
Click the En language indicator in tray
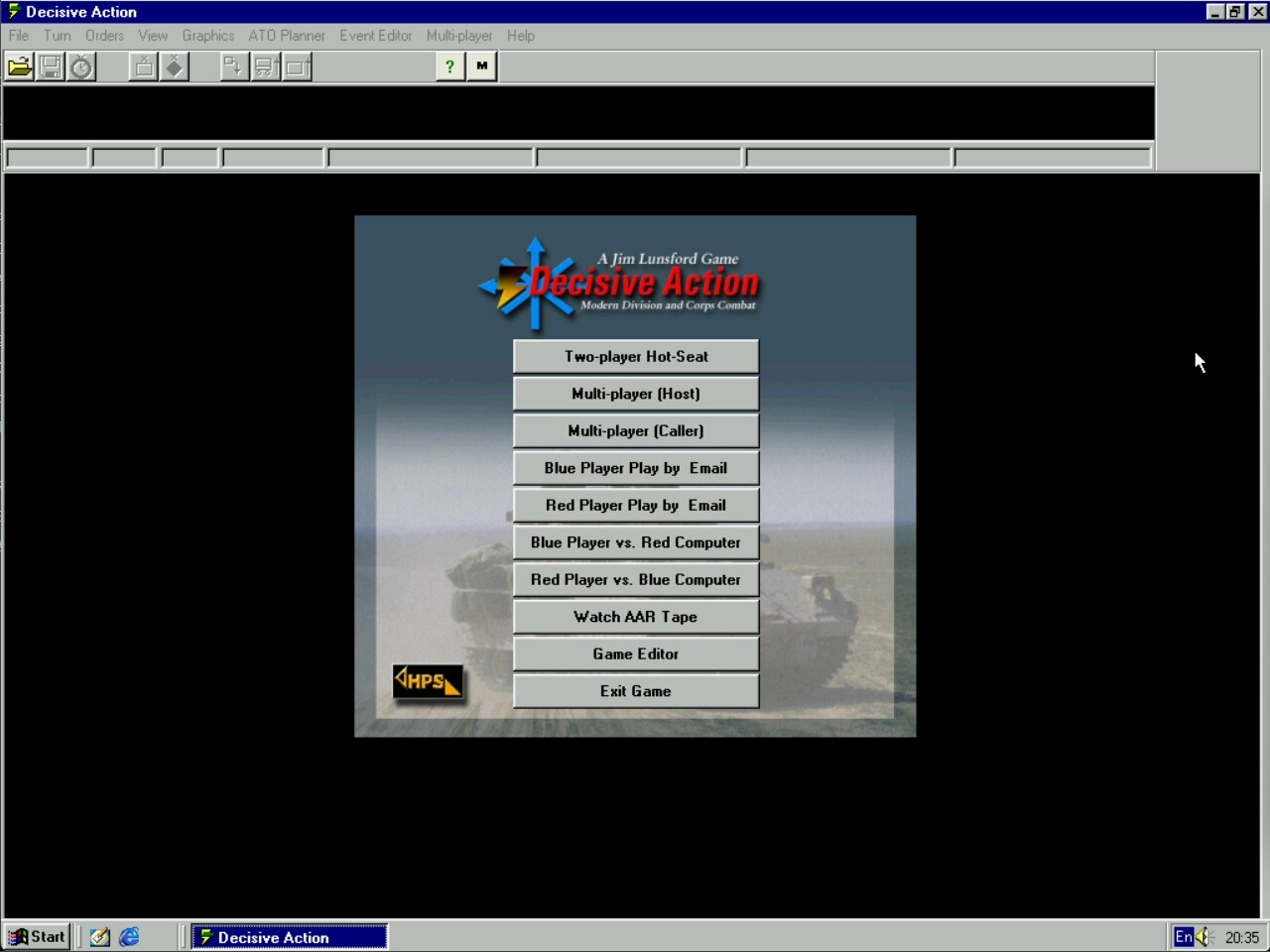click(1183, 937)
